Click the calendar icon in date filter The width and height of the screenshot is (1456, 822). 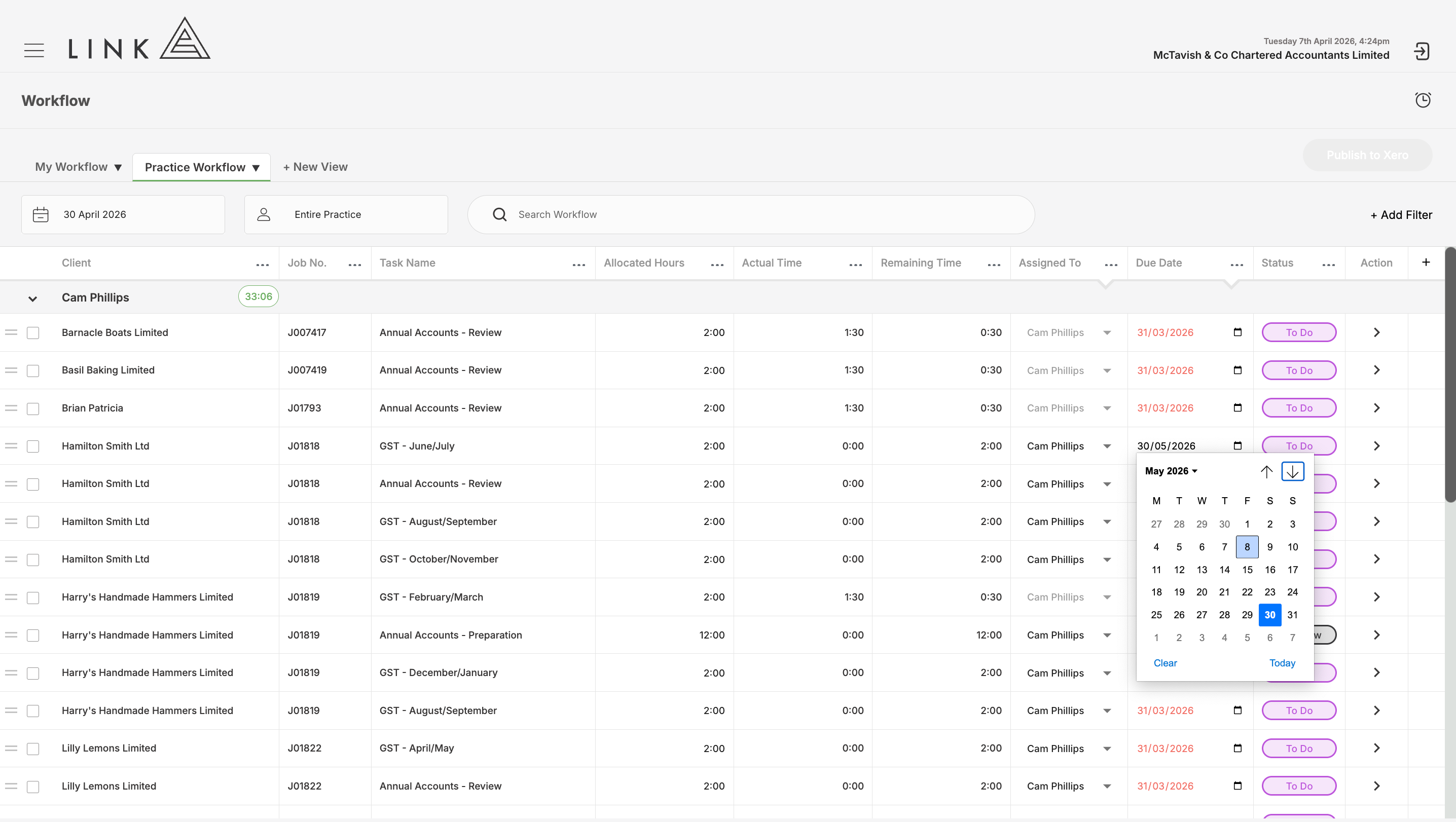(x=41, y=215)
